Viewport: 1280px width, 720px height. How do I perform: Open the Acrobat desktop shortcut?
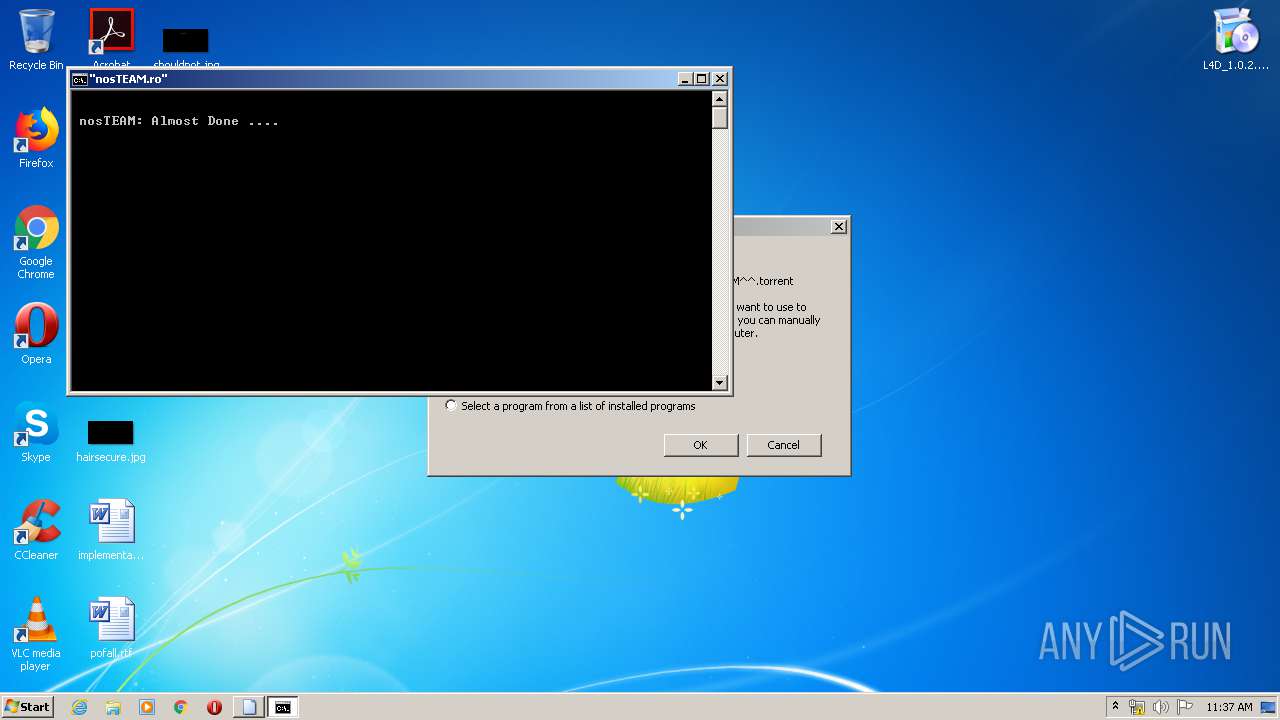tap(111, 38)
